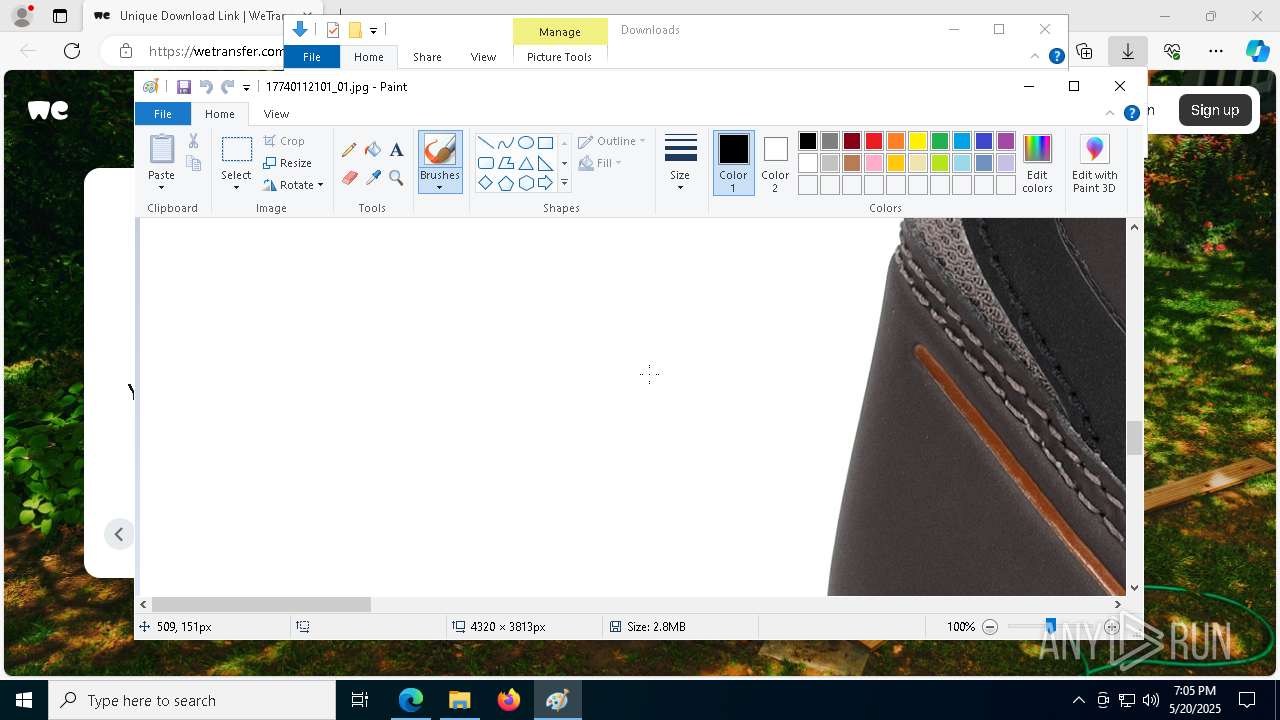Expand the Shapes gallery more arrow
The height and width of the screenshot is (720, 1280).
point(564,183)
